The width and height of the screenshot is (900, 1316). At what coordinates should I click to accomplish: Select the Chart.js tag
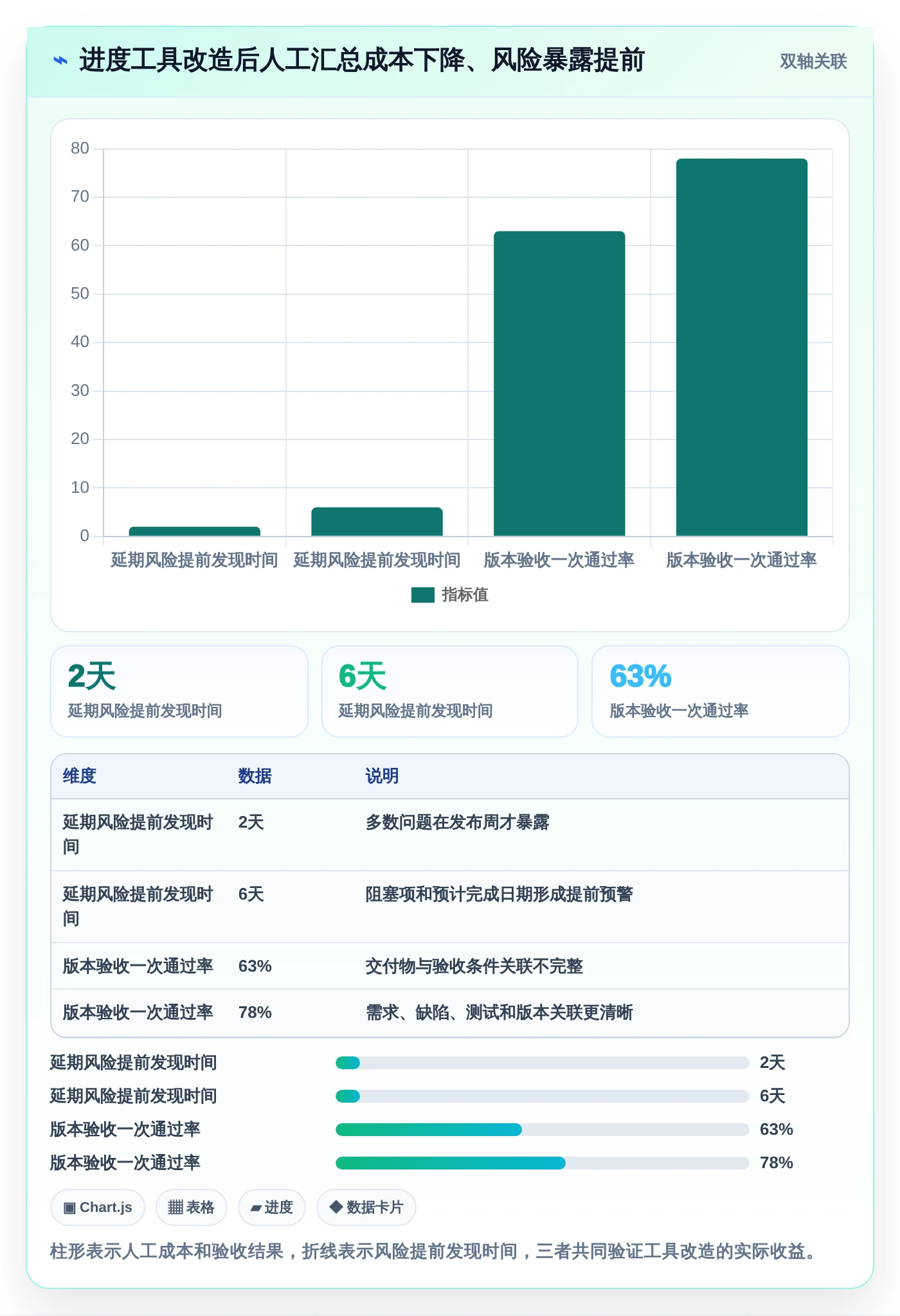point(98,1207)
